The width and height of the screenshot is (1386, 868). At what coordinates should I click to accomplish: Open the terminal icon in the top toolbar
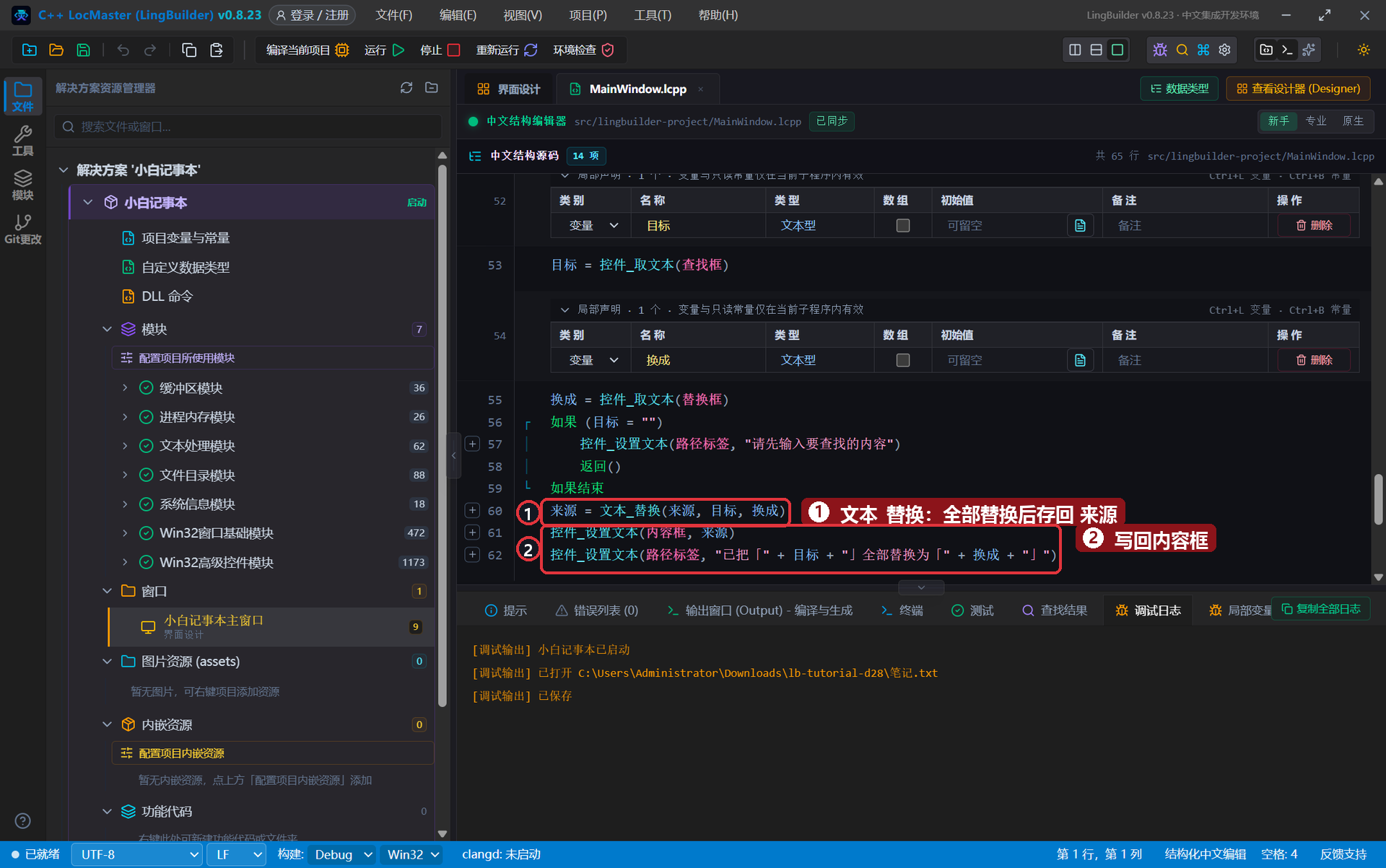pos(1287,50)
